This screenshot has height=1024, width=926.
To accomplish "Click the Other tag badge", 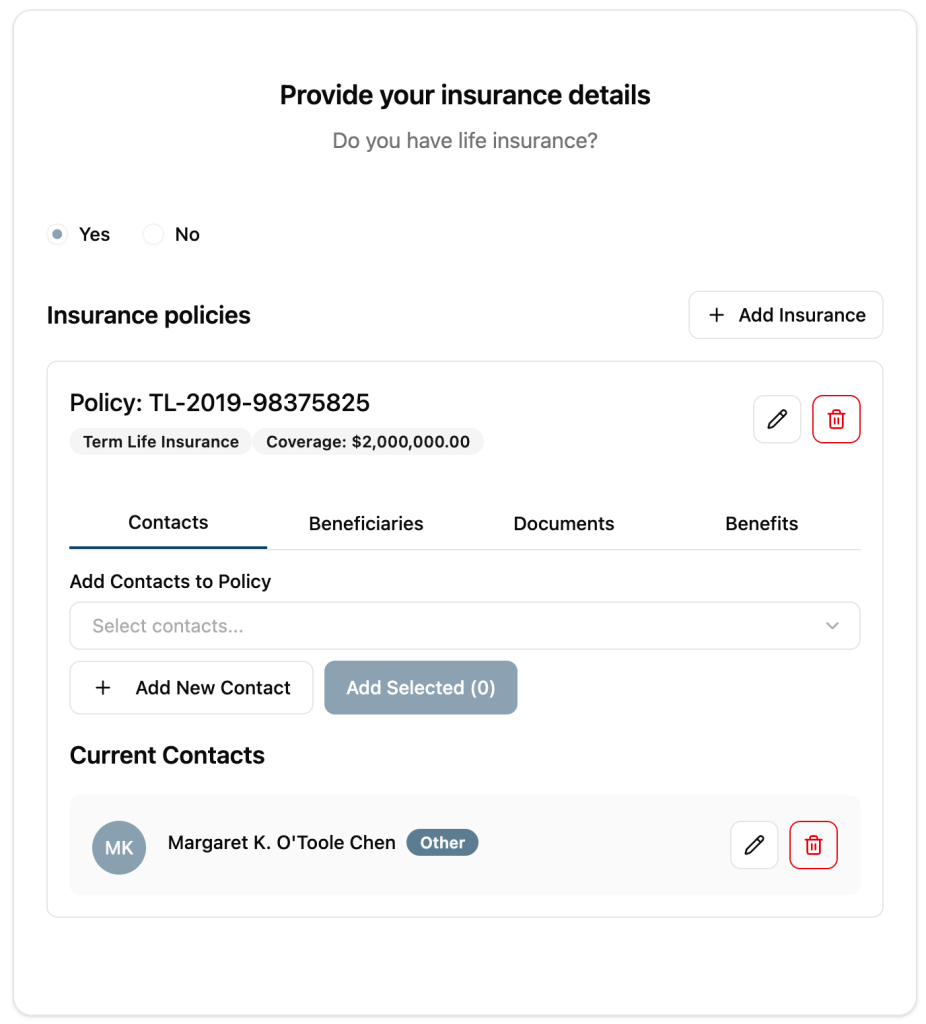I will [x=442, y=843].
